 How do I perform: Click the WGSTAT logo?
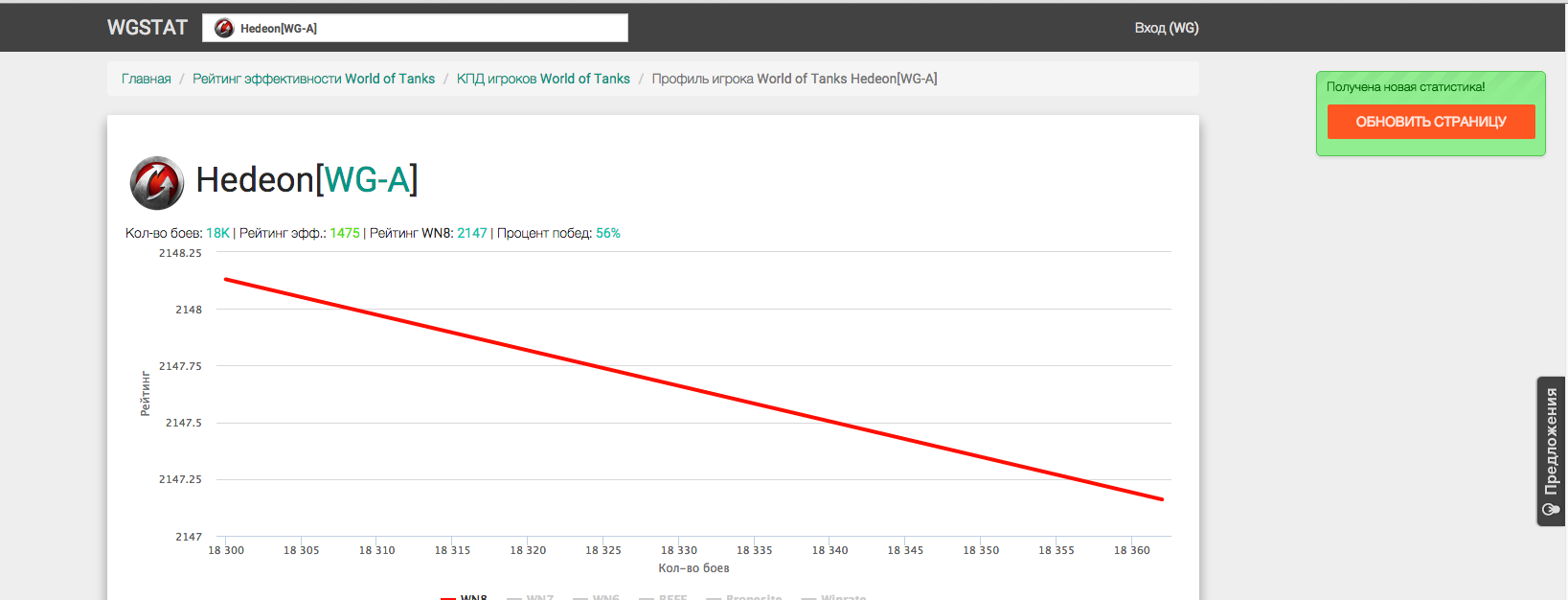(x=148, y=28)
